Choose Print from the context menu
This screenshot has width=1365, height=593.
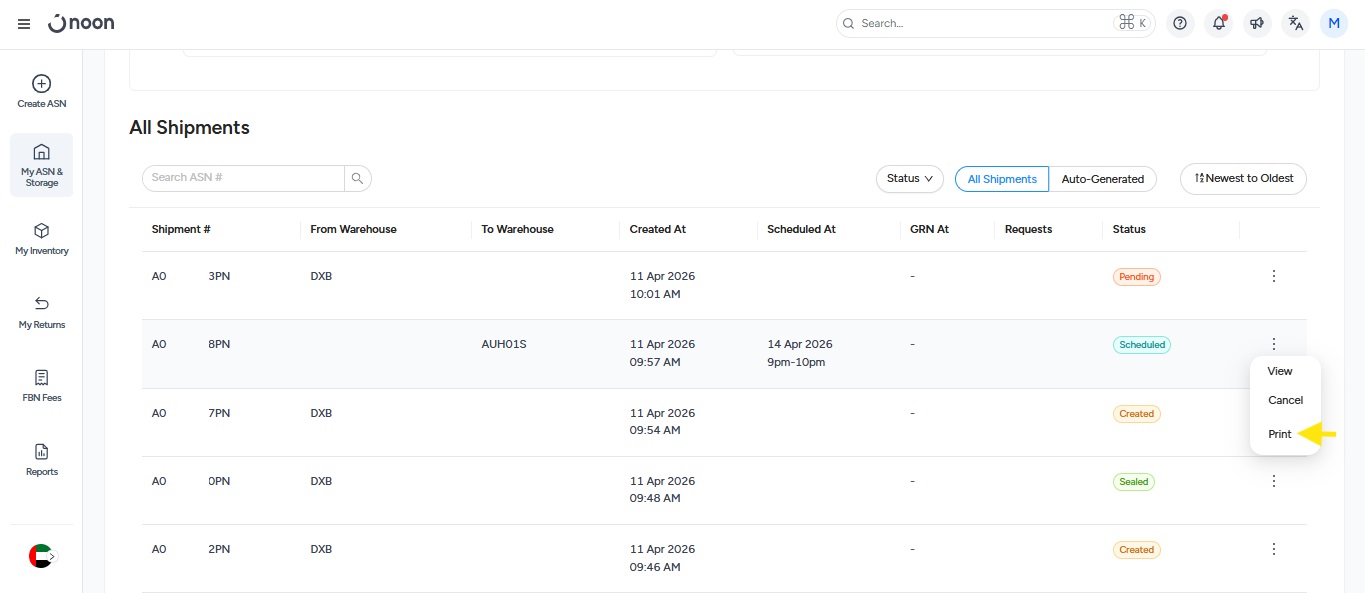1280,434
